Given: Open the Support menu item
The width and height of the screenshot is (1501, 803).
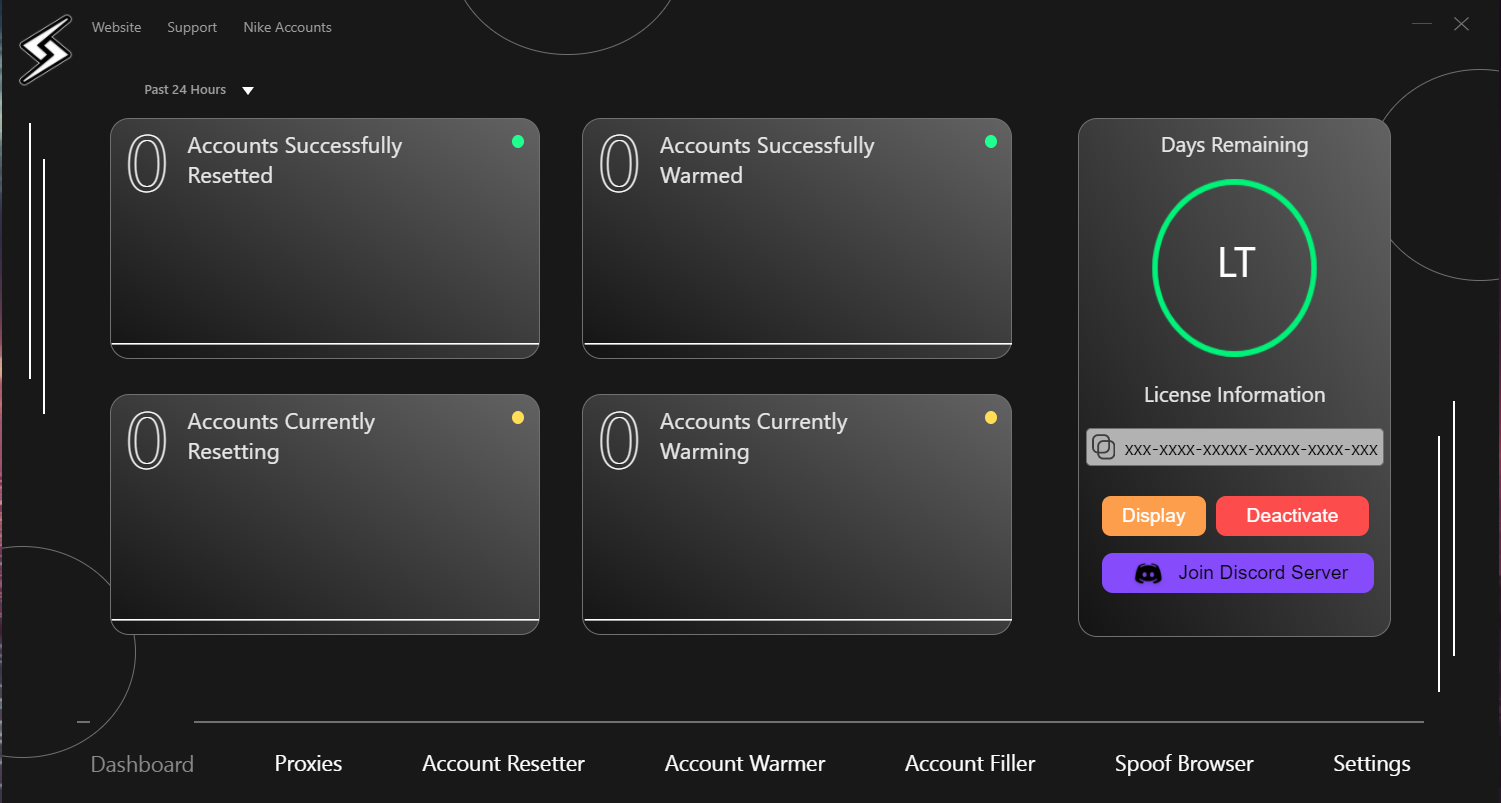Looking at the screenshot, I should point(192,27).
